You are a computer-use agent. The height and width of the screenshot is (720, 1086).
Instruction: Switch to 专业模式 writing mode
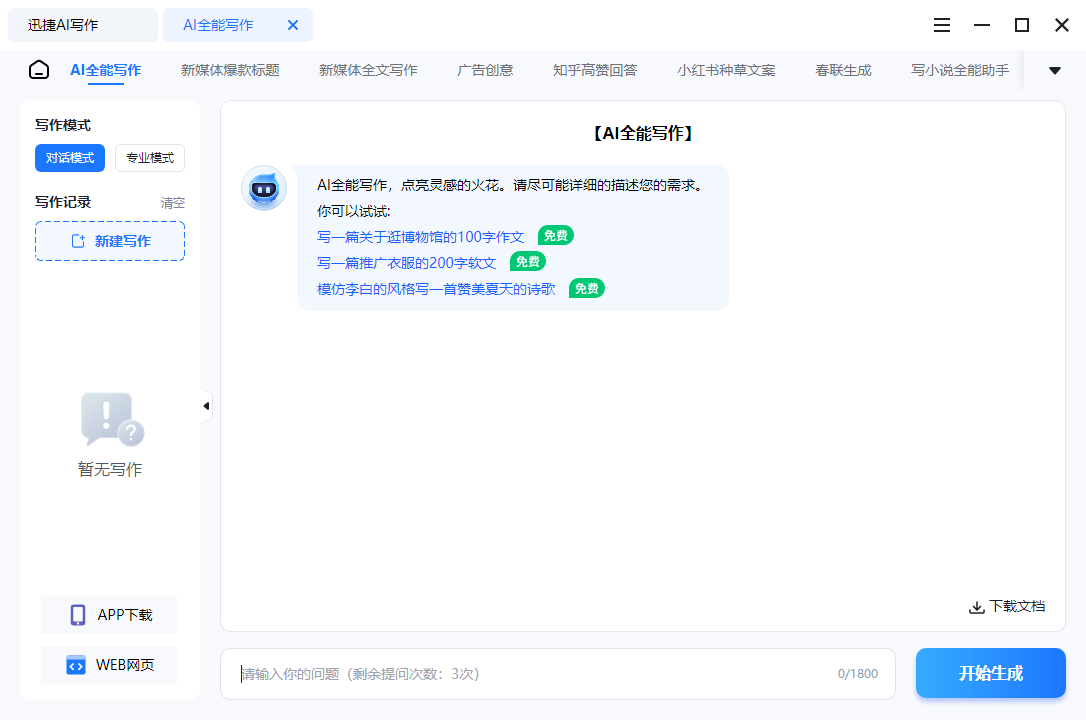149,157
